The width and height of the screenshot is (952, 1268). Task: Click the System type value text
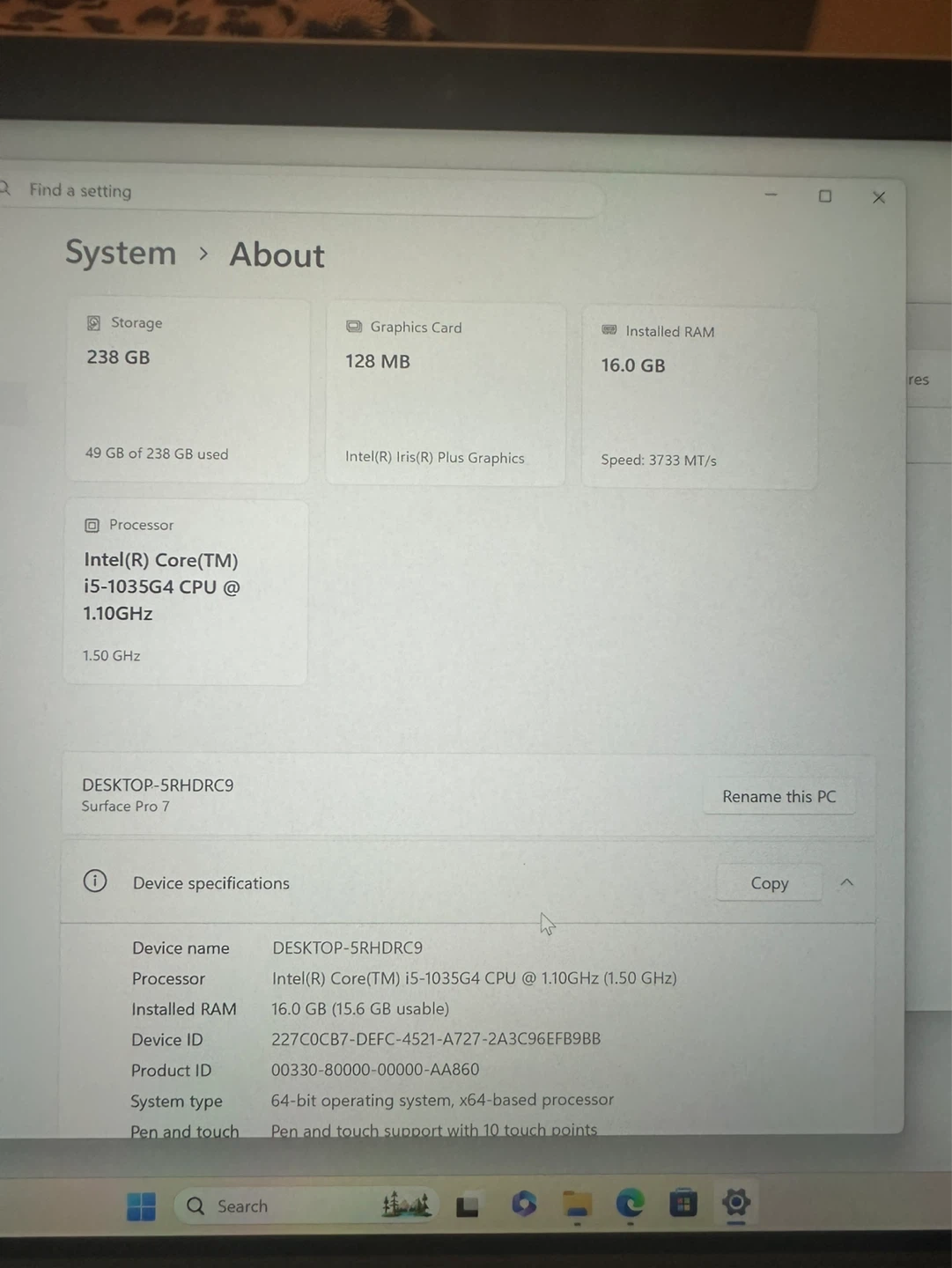click(442, 1100)
